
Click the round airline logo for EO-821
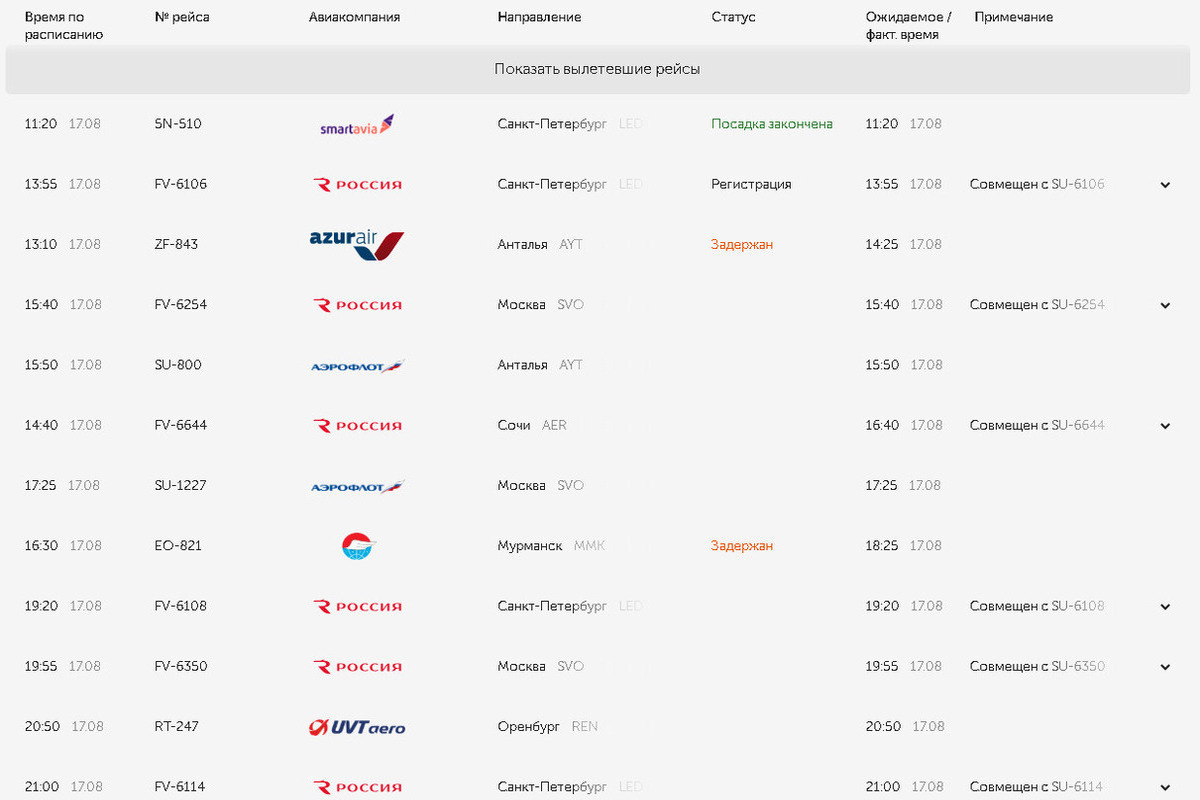[357, 546]
